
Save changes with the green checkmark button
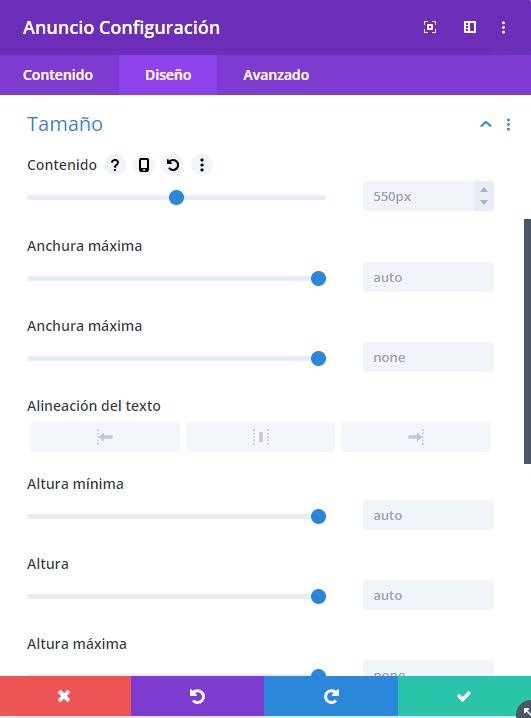(464, 696)
